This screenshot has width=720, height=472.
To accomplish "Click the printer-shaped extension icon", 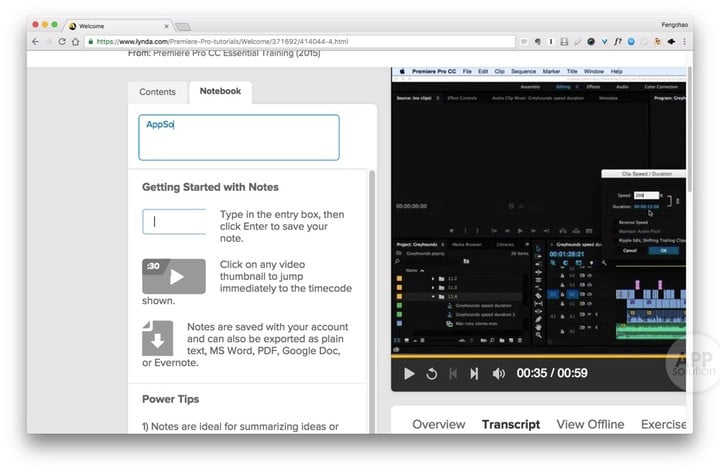I will coord(564,41).
